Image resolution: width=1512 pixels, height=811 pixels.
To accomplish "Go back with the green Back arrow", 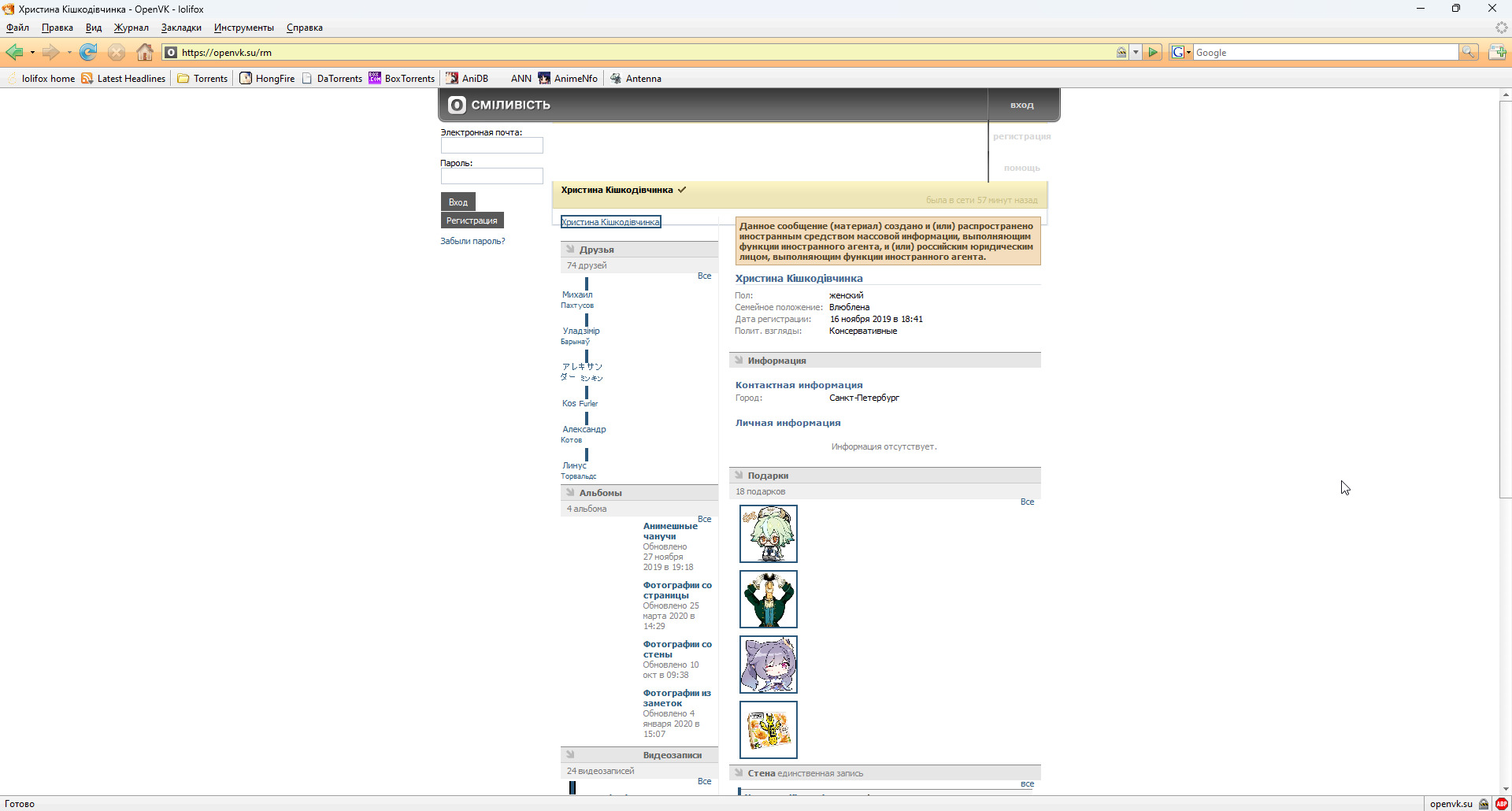I will [14, 53].
